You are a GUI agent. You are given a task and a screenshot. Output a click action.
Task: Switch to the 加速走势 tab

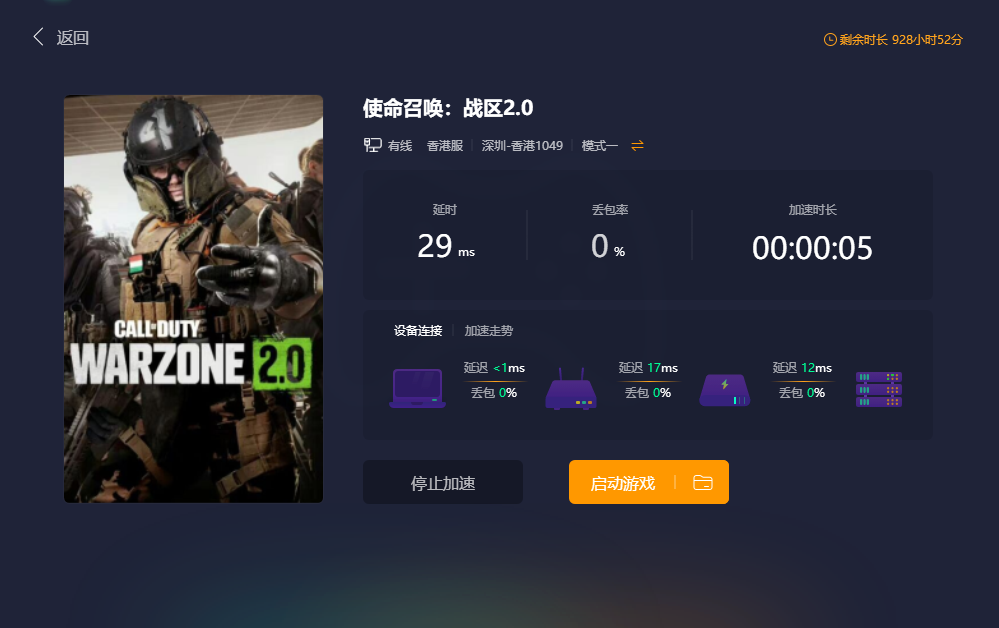coord(489,331)
